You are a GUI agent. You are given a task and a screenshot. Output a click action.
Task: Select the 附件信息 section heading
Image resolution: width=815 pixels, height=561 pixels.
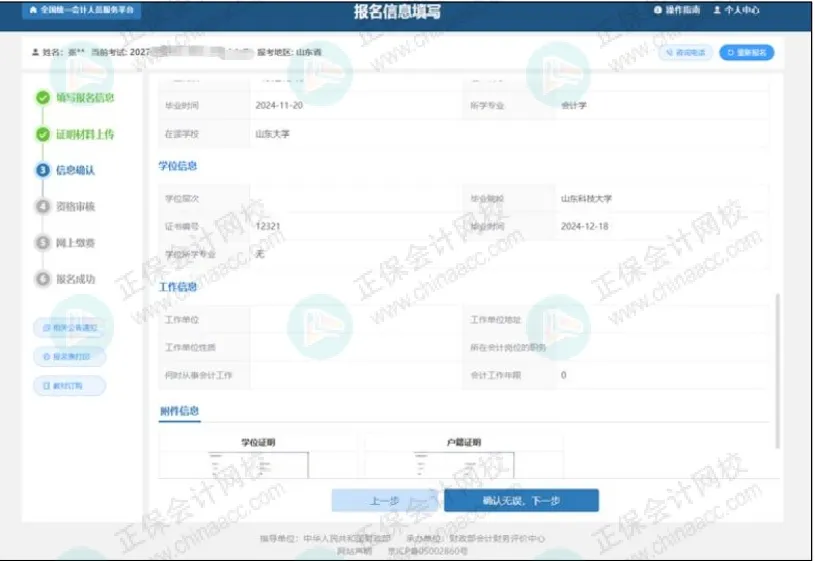point(179,411)
